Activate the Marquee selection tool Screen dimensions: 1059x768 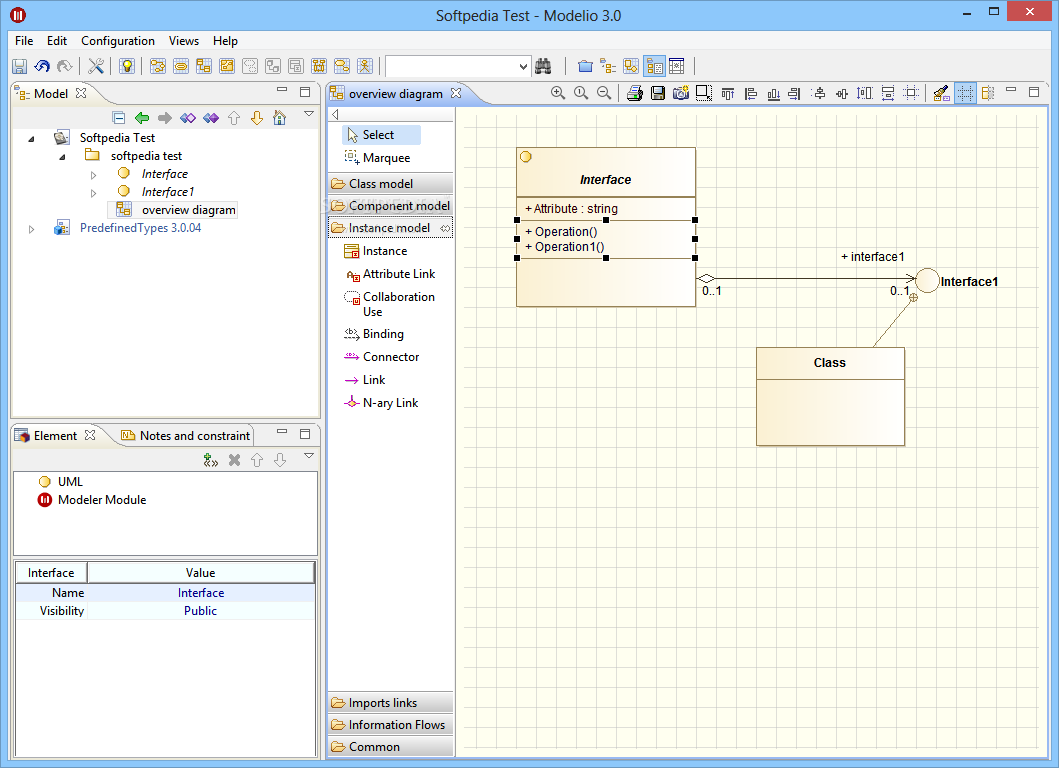click(377, 158)
